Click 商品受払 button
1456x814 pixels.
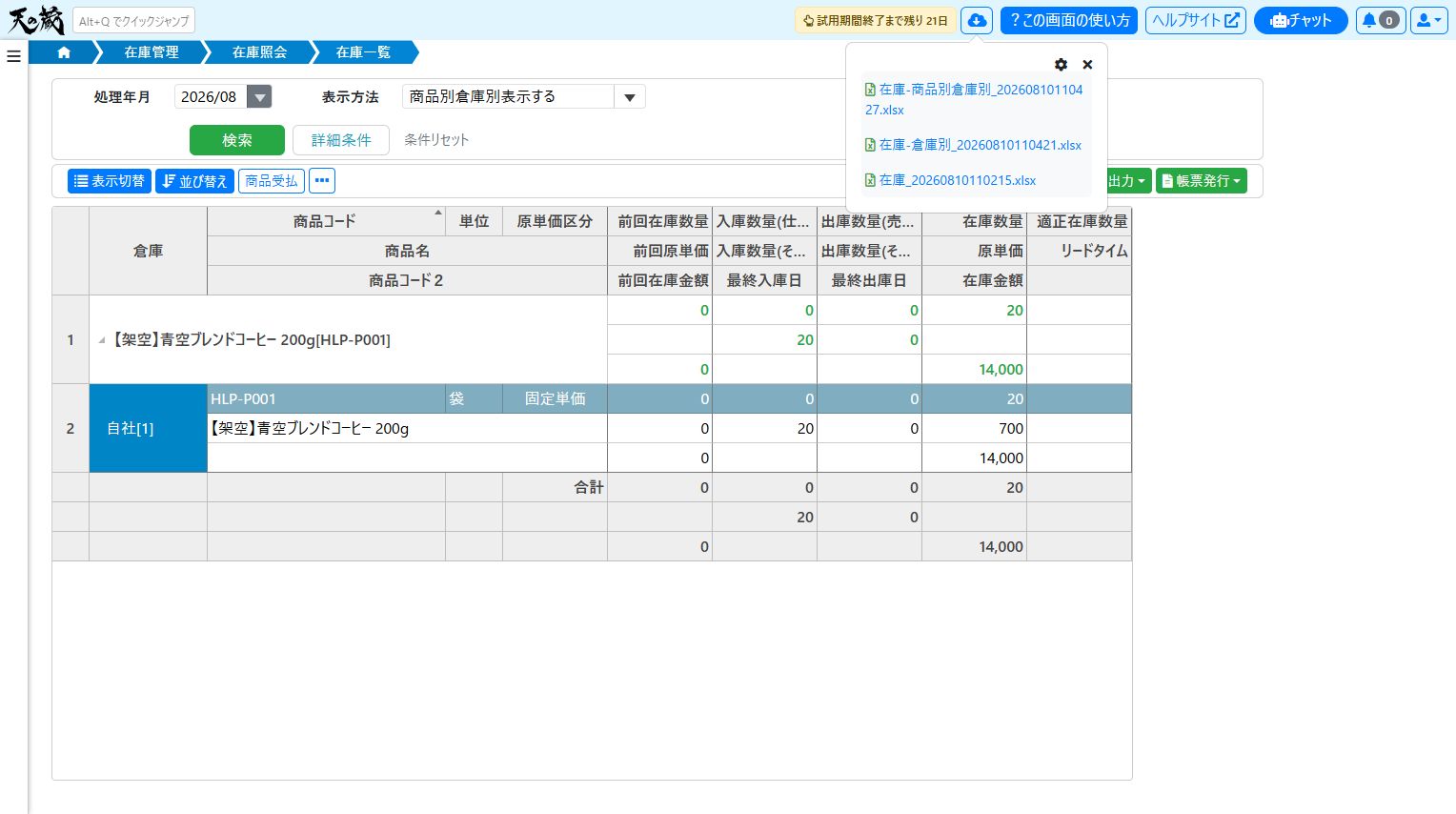(x=272, y=180)
